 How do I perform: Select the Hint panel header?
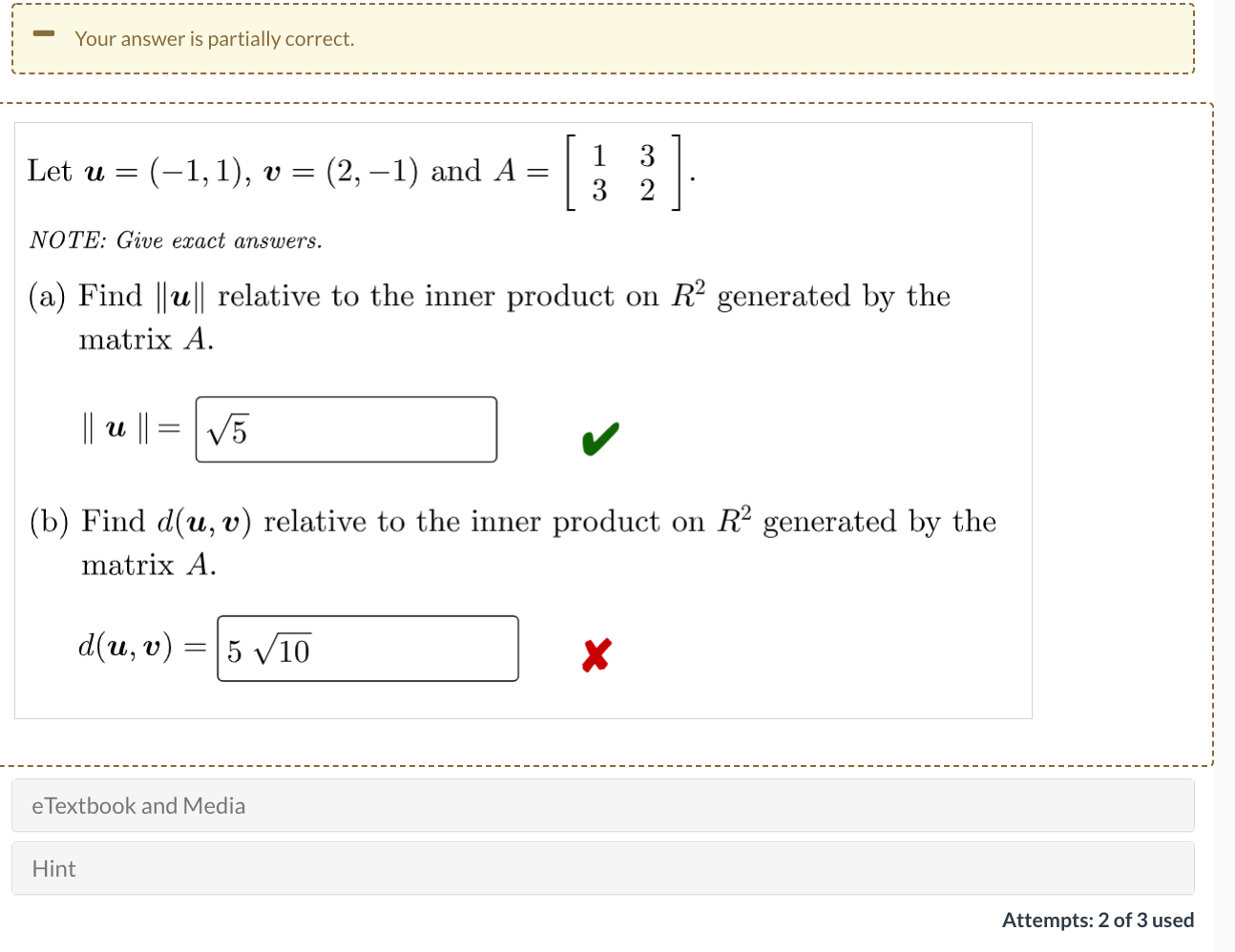coord(52,868)
